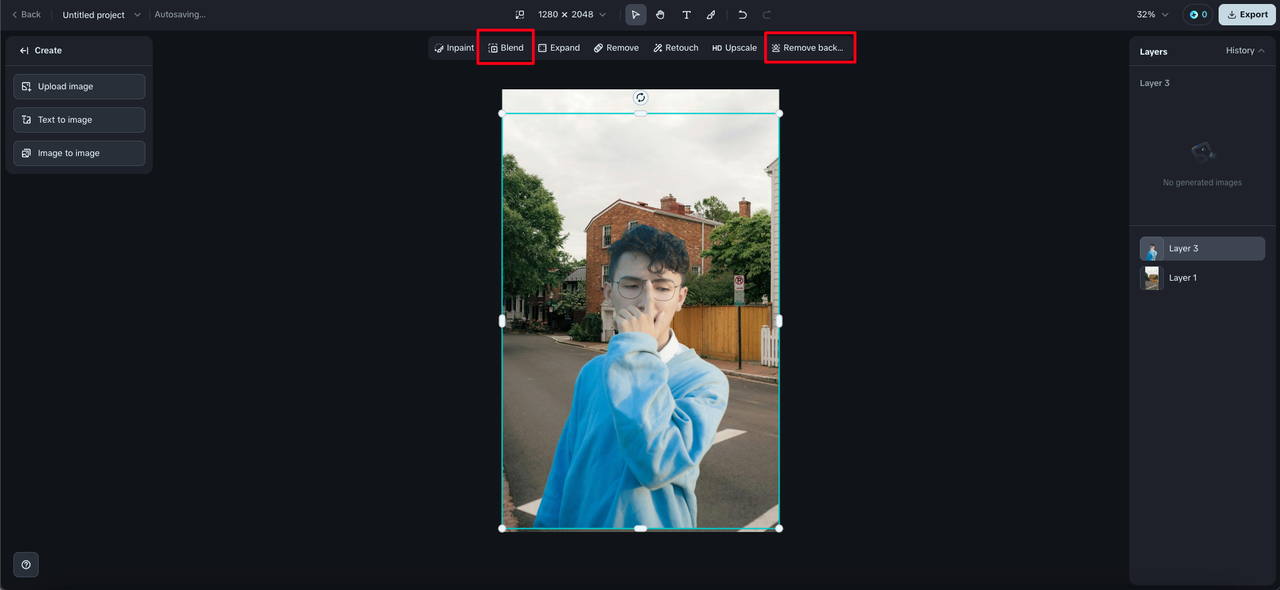Click the Layers panel title

click(1153, 51)
